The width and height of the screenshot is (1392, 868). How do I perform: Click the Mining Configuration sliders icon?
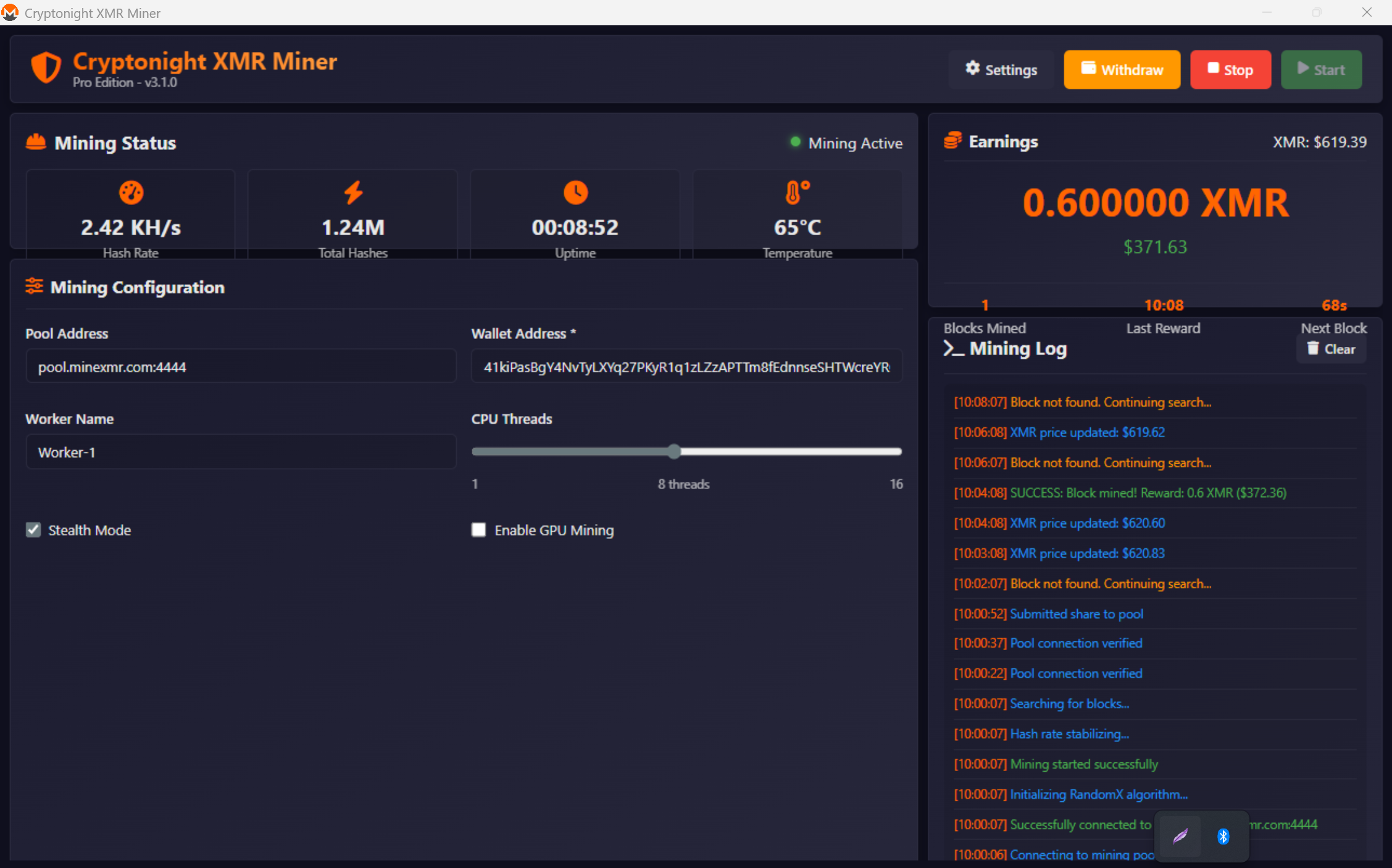[34, 286]
